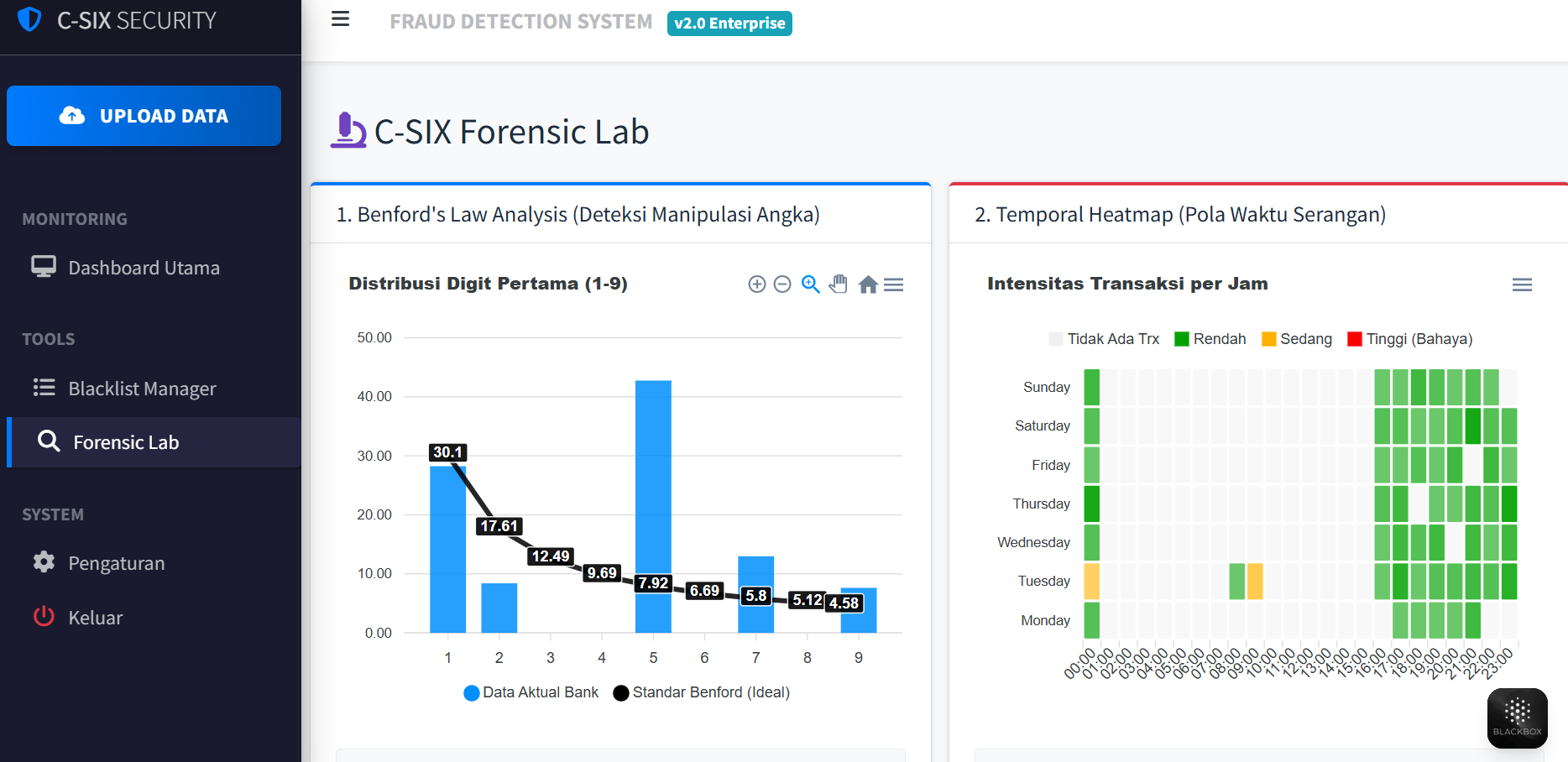Click the C-SIX shield logo

29,18
